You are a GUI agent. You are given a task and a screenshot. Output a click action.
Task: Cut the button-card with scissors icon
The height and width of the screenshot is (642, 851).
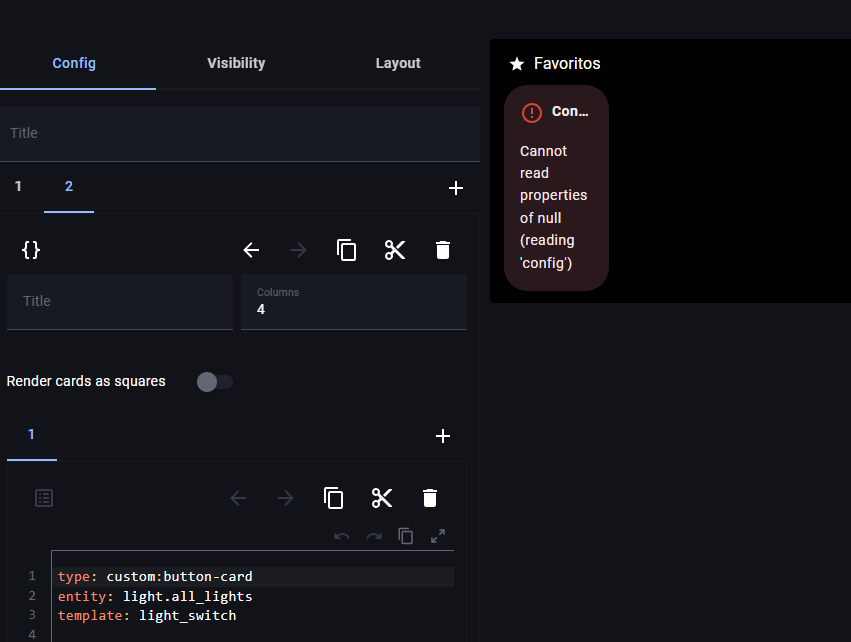click(x=382, y=498)
